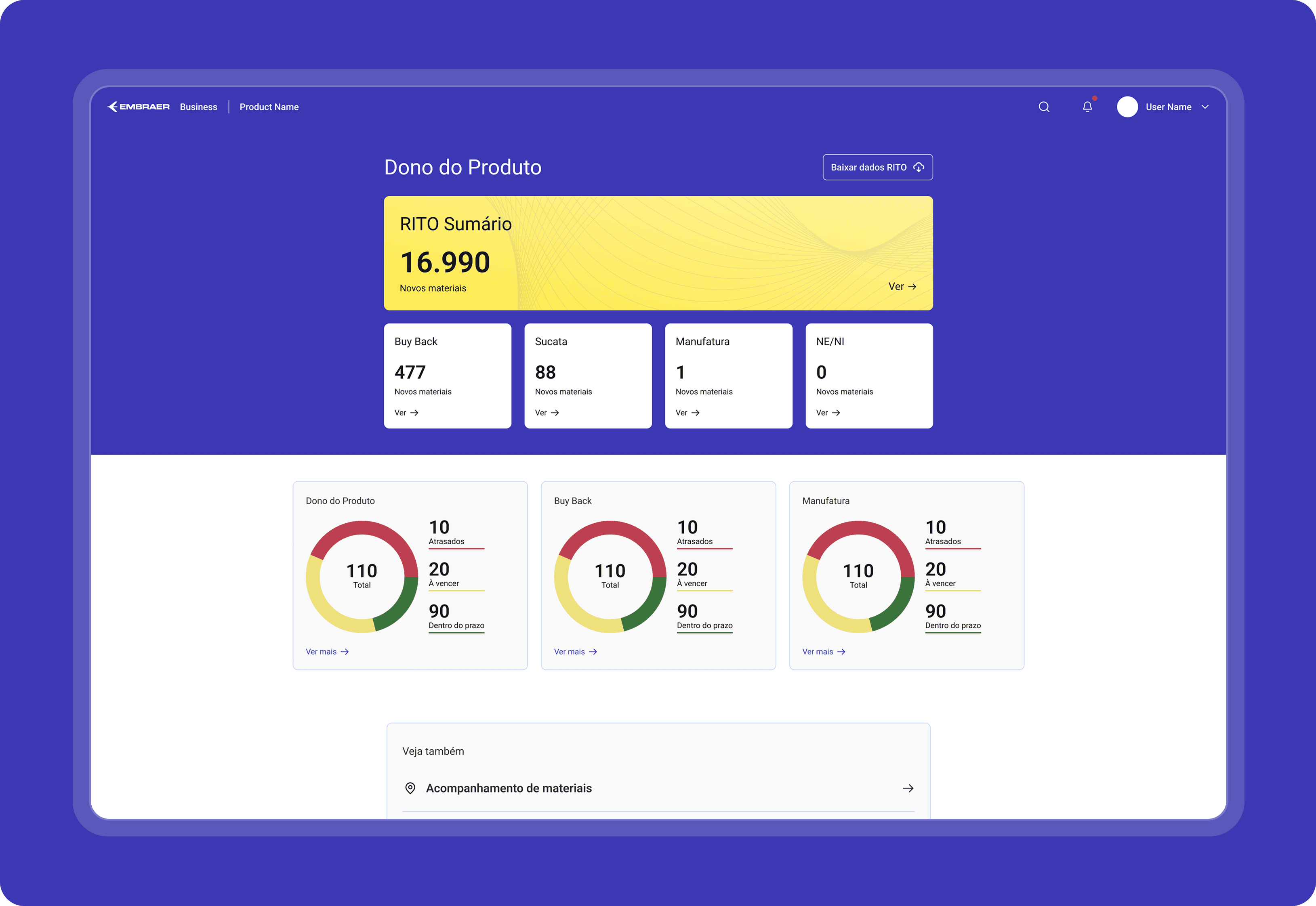Open the Business menu item

coord(198,107)
